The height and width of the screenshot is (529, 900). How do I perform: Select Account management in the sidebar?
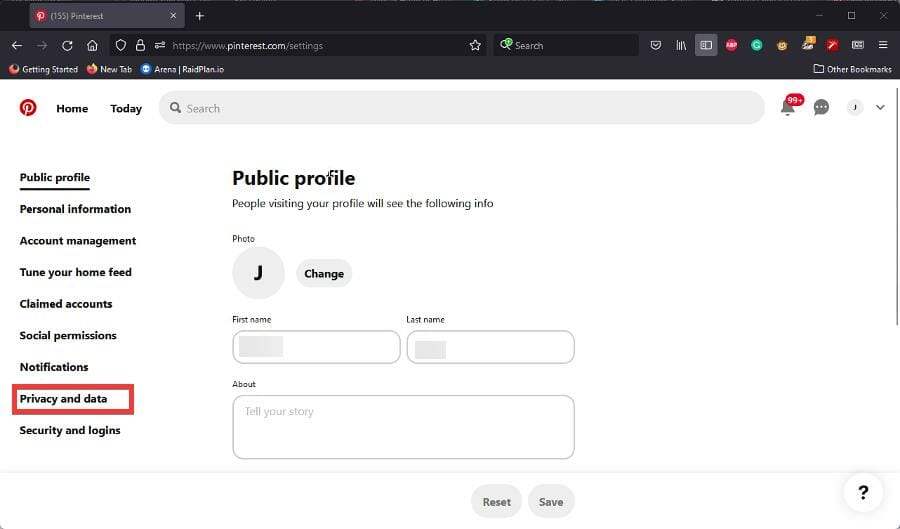click(x=78, y=241)
